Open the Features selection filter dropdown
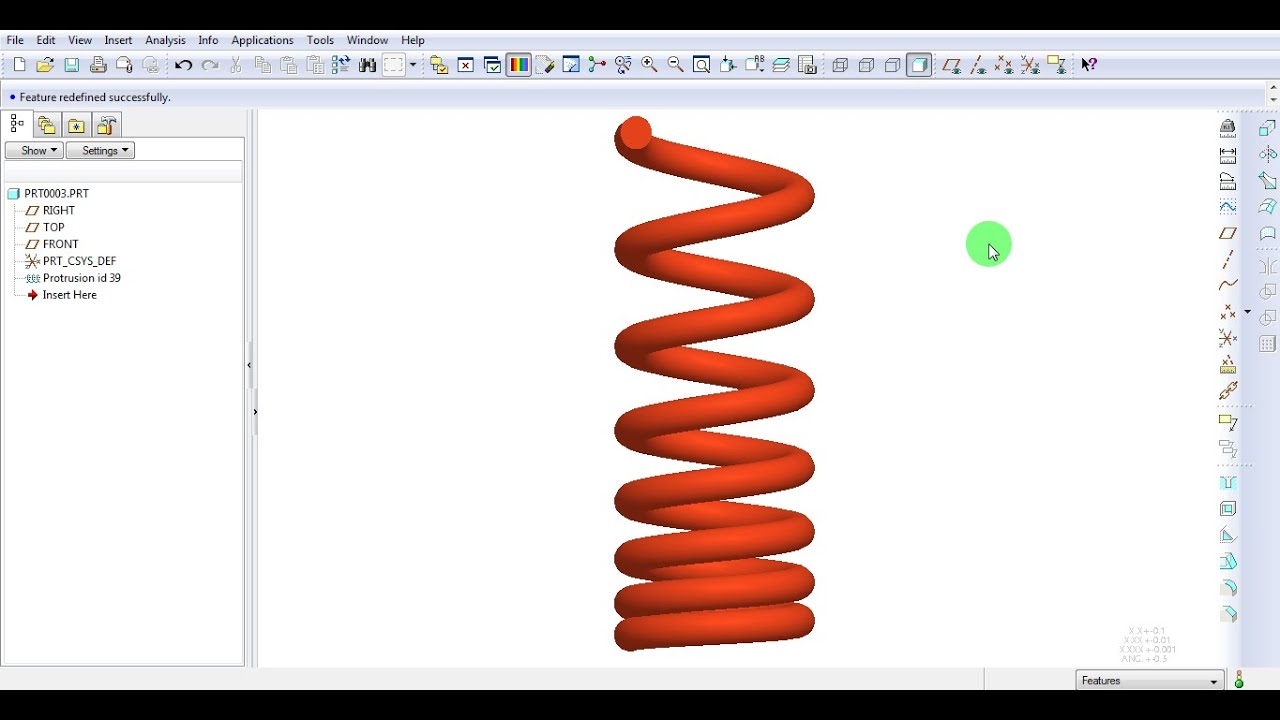The image size is (1280, 720). click(1150, 681)
